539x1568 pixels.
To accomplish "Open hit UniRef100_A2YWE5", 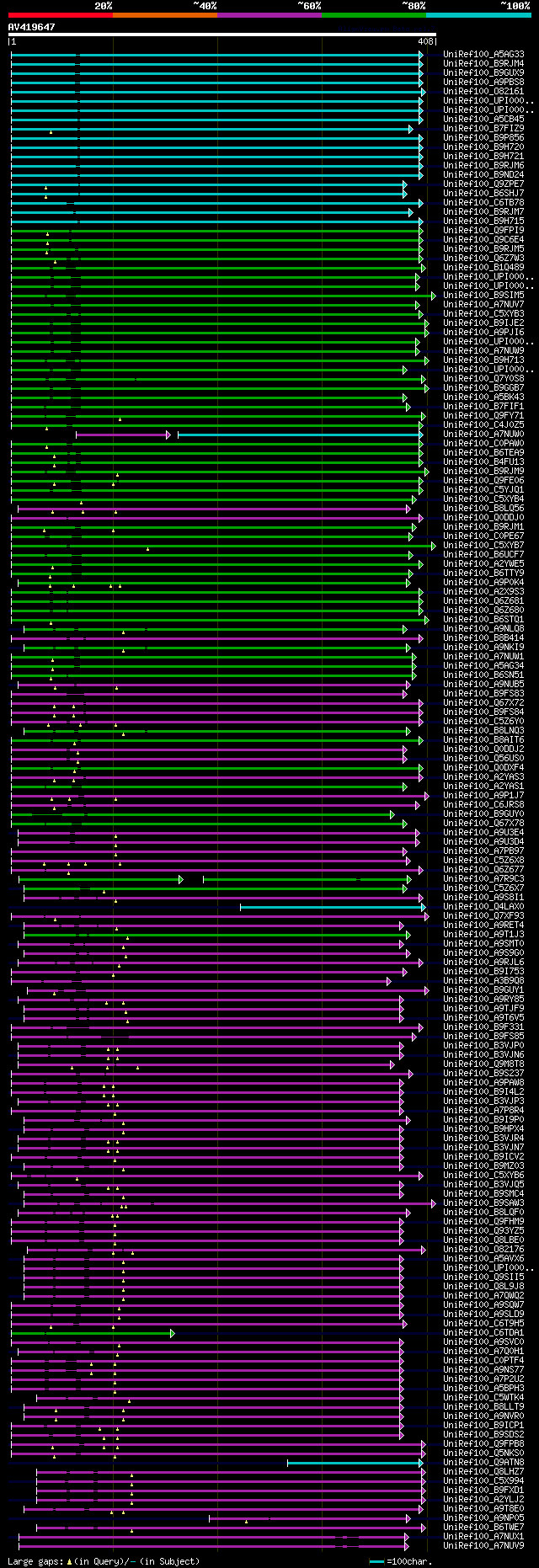I will click(483, 564).
